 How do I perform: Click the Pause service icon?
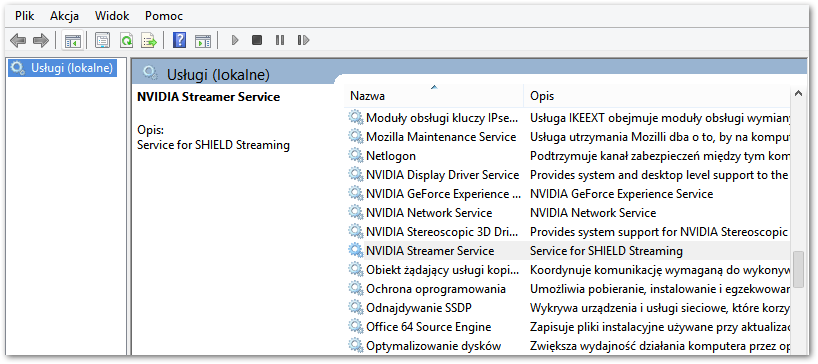[x=280, y=40]
